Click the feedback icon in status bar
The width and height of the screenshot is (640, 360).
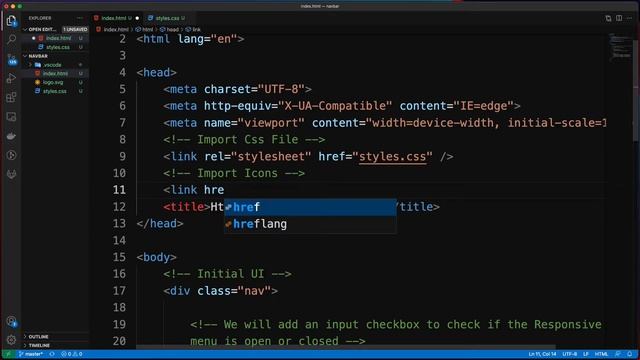(618, 354)
